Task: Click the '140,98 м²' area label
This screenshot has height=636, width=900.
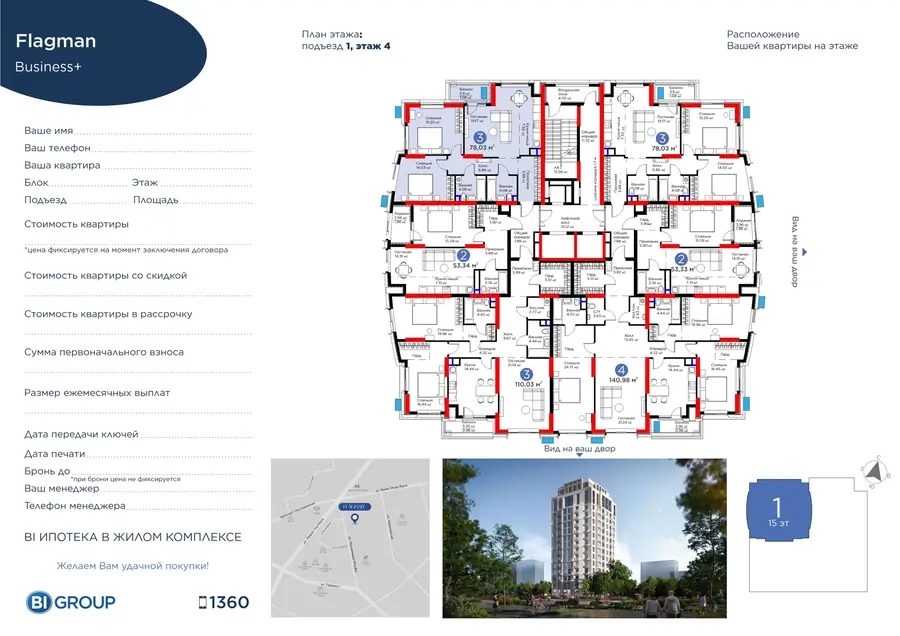Action: click(x=623, y=380)
